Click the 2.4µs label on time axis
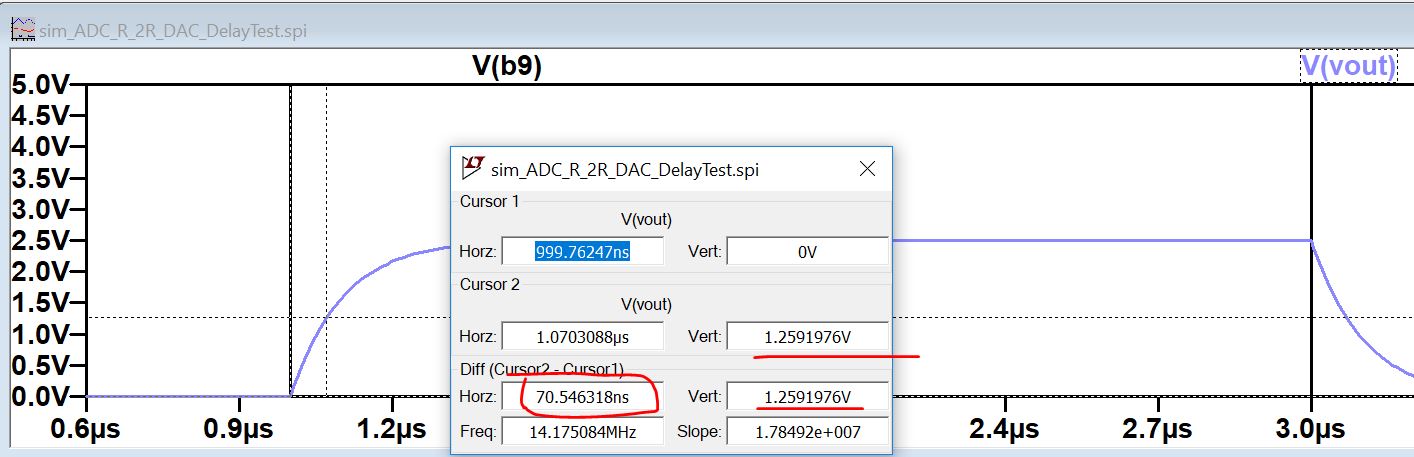This screenshot has width=1414, height=457. coord(1004,431)
